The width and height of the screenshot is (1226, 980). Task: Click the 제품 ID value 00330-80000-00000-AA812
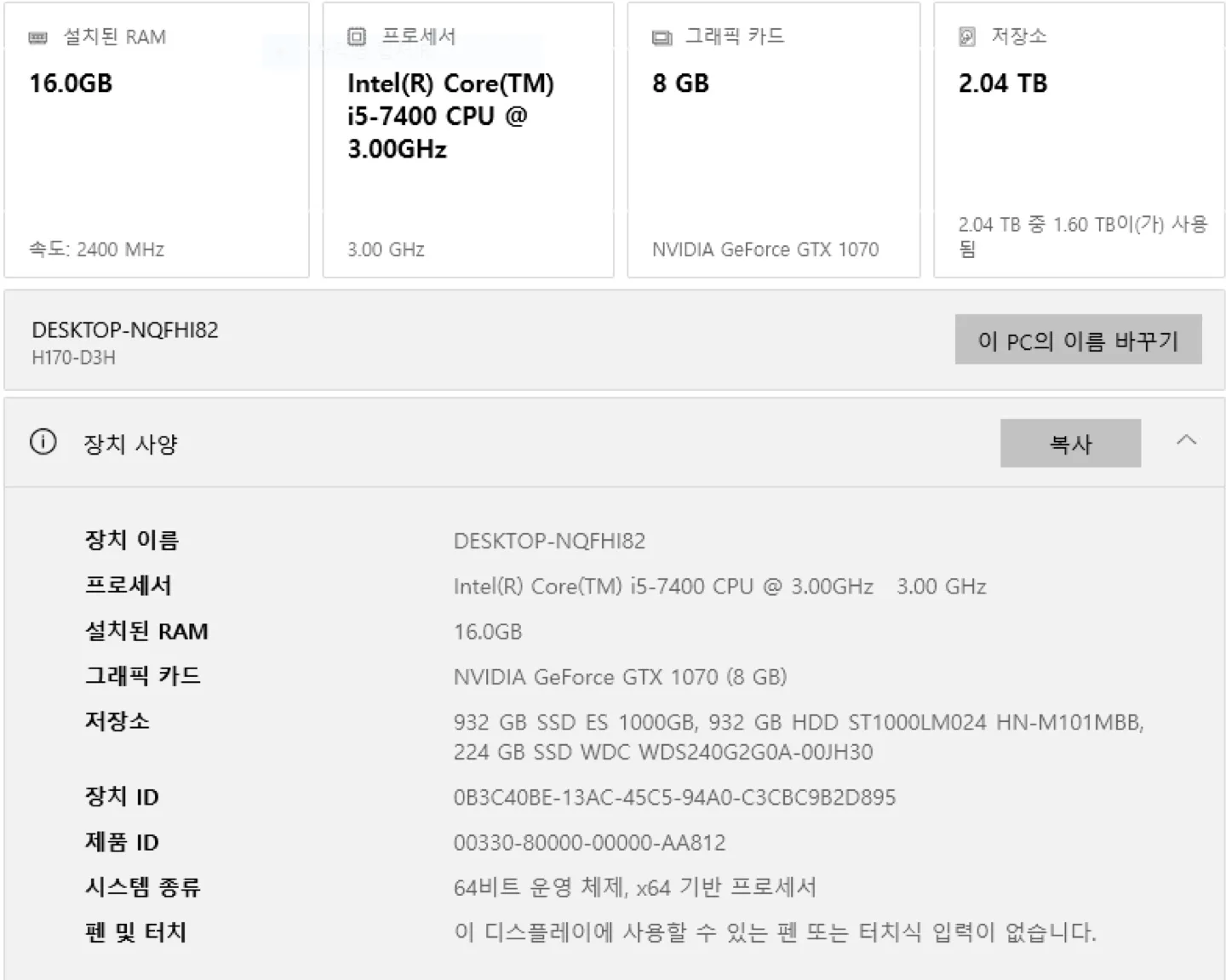589,843
